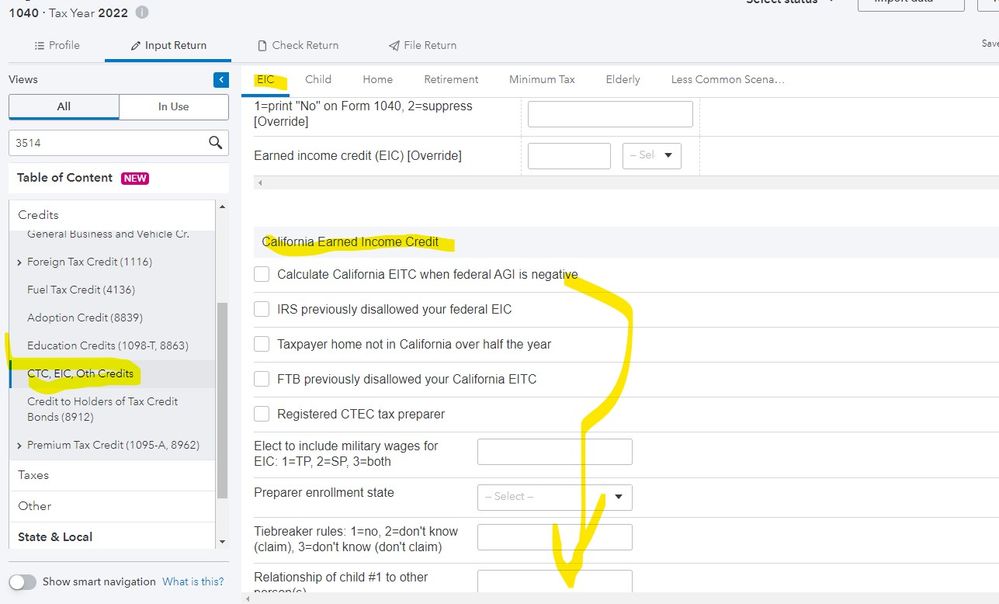
Task: Click the info icon beside Tax Year 2022
Action: 141,13
